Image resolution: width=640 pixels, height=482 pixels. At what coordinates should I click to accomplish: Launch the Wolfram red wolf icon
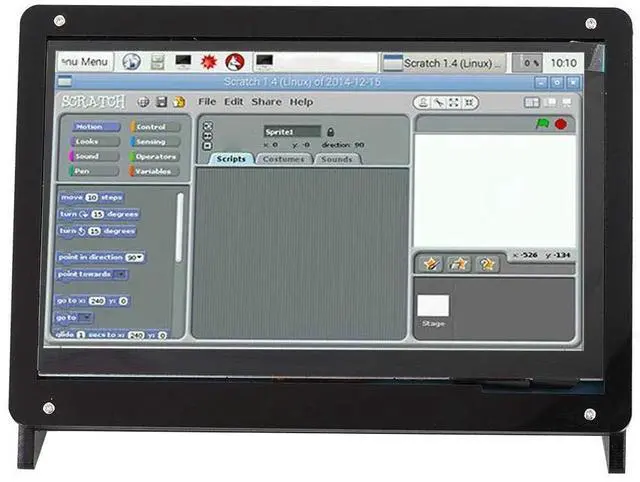click(x=235, y=62)
